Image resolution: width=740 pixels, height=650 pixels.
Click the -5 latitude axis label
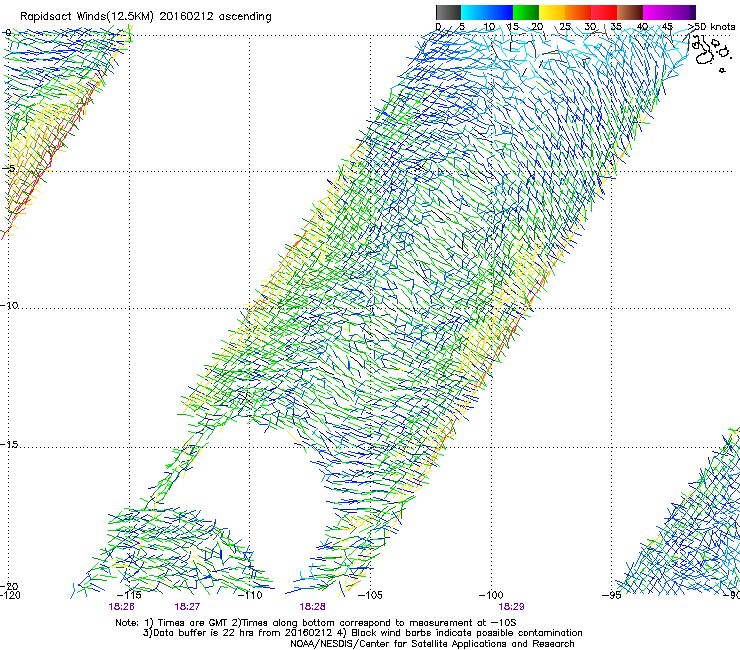[x=9, y=169]
